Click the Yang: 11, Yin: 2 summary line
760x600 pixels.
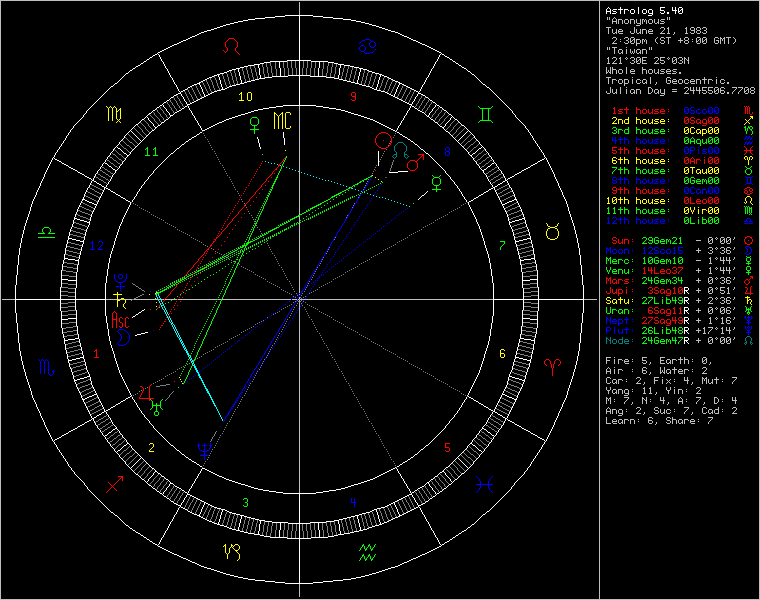point(653,391)
